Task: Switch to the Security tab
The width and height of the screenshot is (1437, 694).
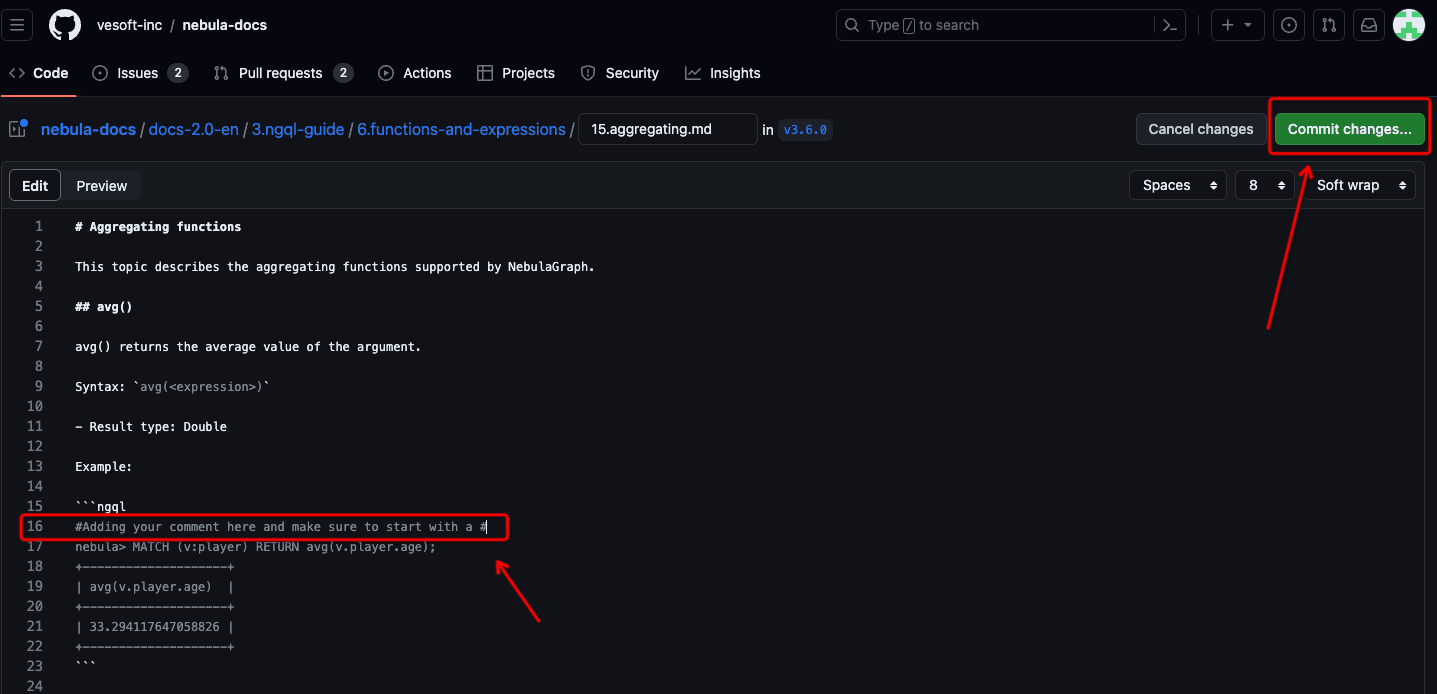Action: 620,73
